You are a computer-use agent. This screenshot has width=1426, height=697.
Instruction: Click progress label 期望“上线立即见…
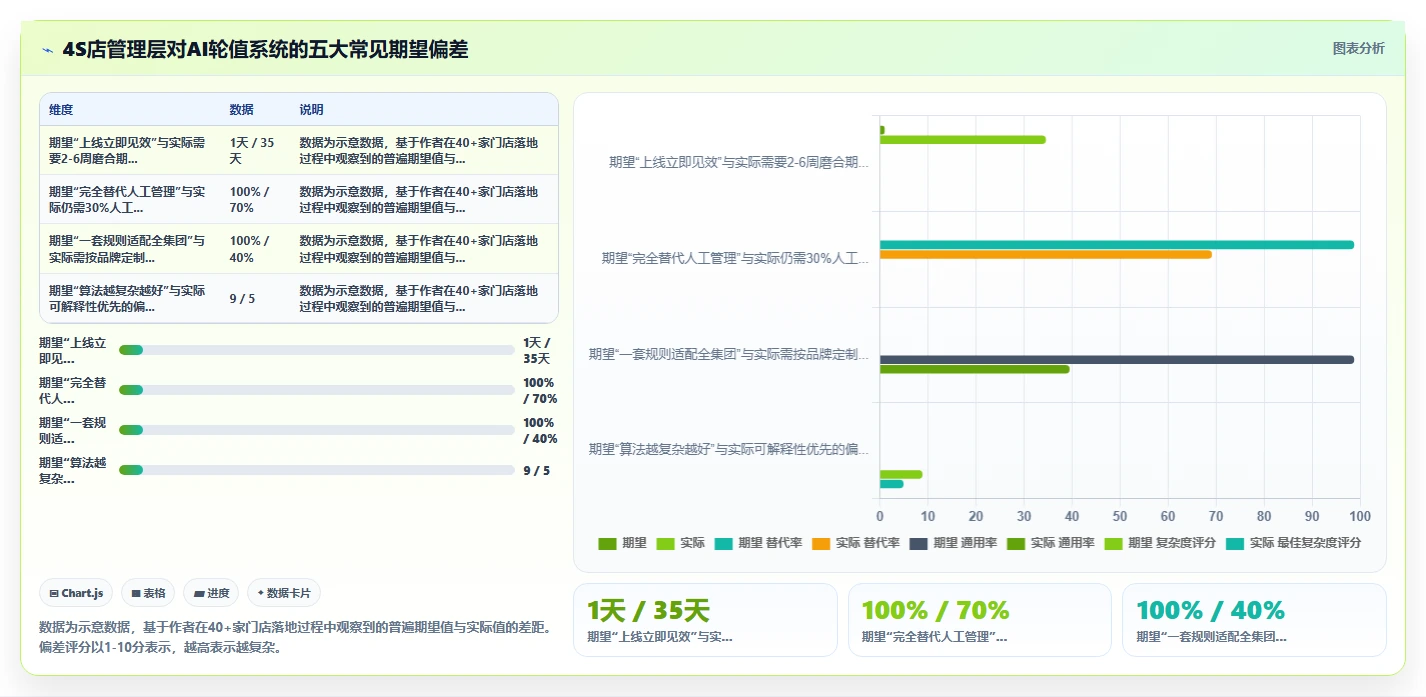tap(72, 350)
